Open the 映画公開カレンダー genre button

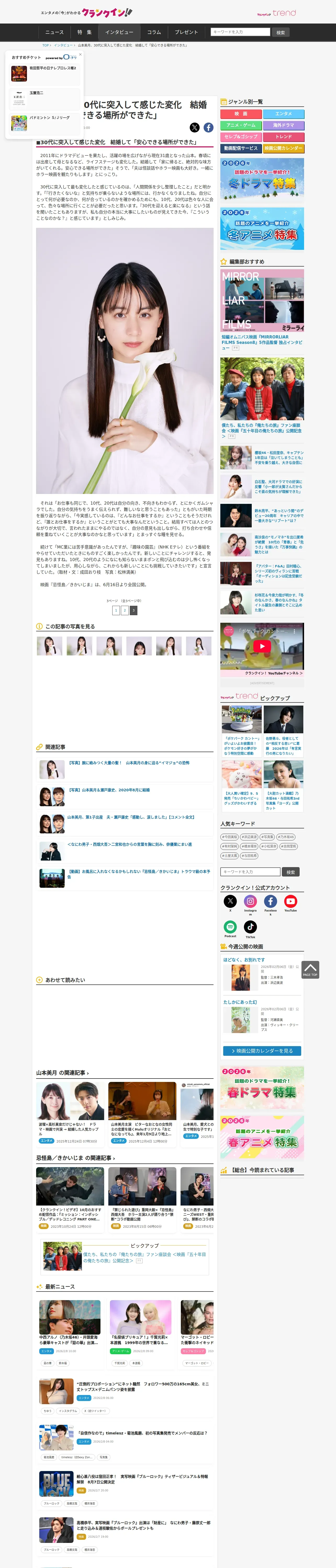(284, 148)
